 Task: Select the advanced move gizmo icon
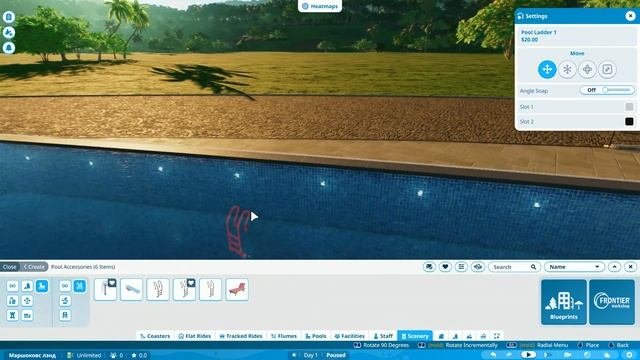(x=587, y=69)
